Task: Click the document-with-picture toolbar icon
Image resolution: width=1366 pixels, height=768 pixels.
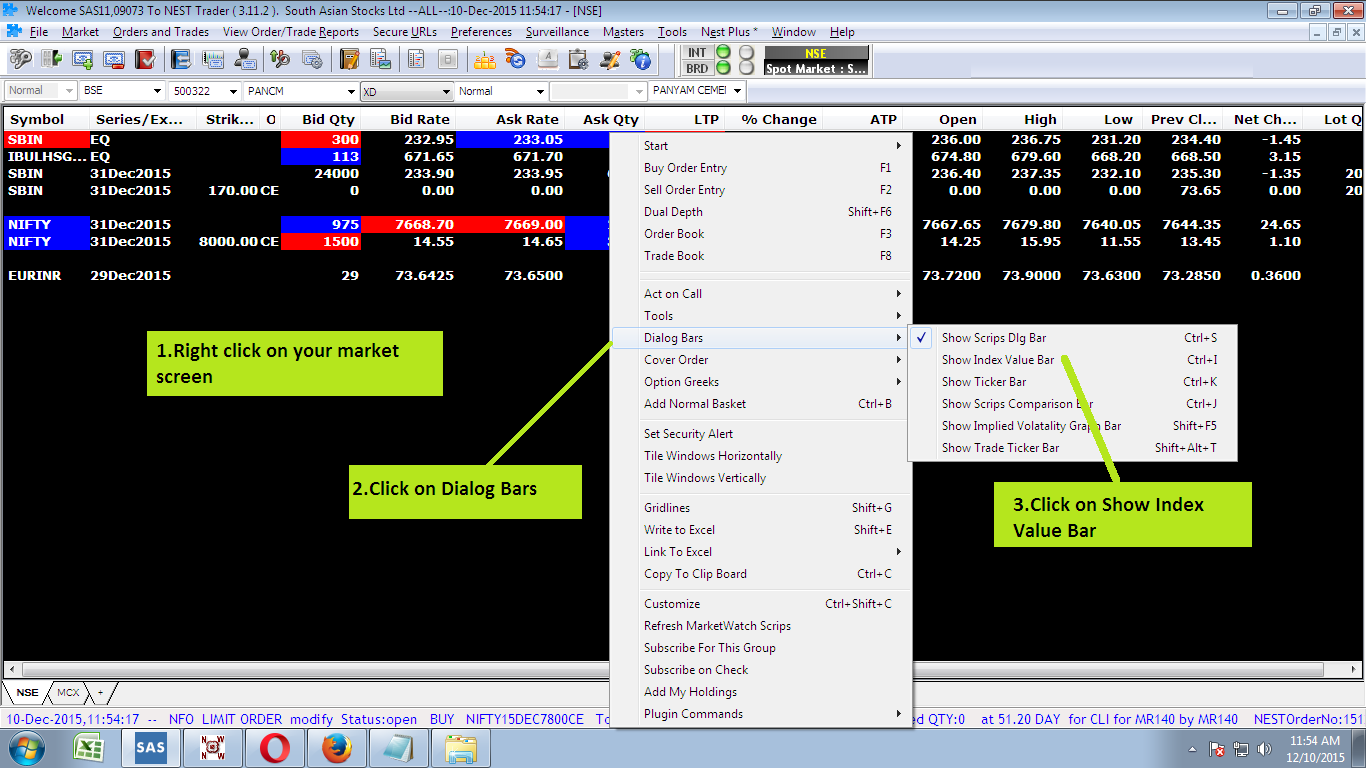Action: [x=380, y=59]
